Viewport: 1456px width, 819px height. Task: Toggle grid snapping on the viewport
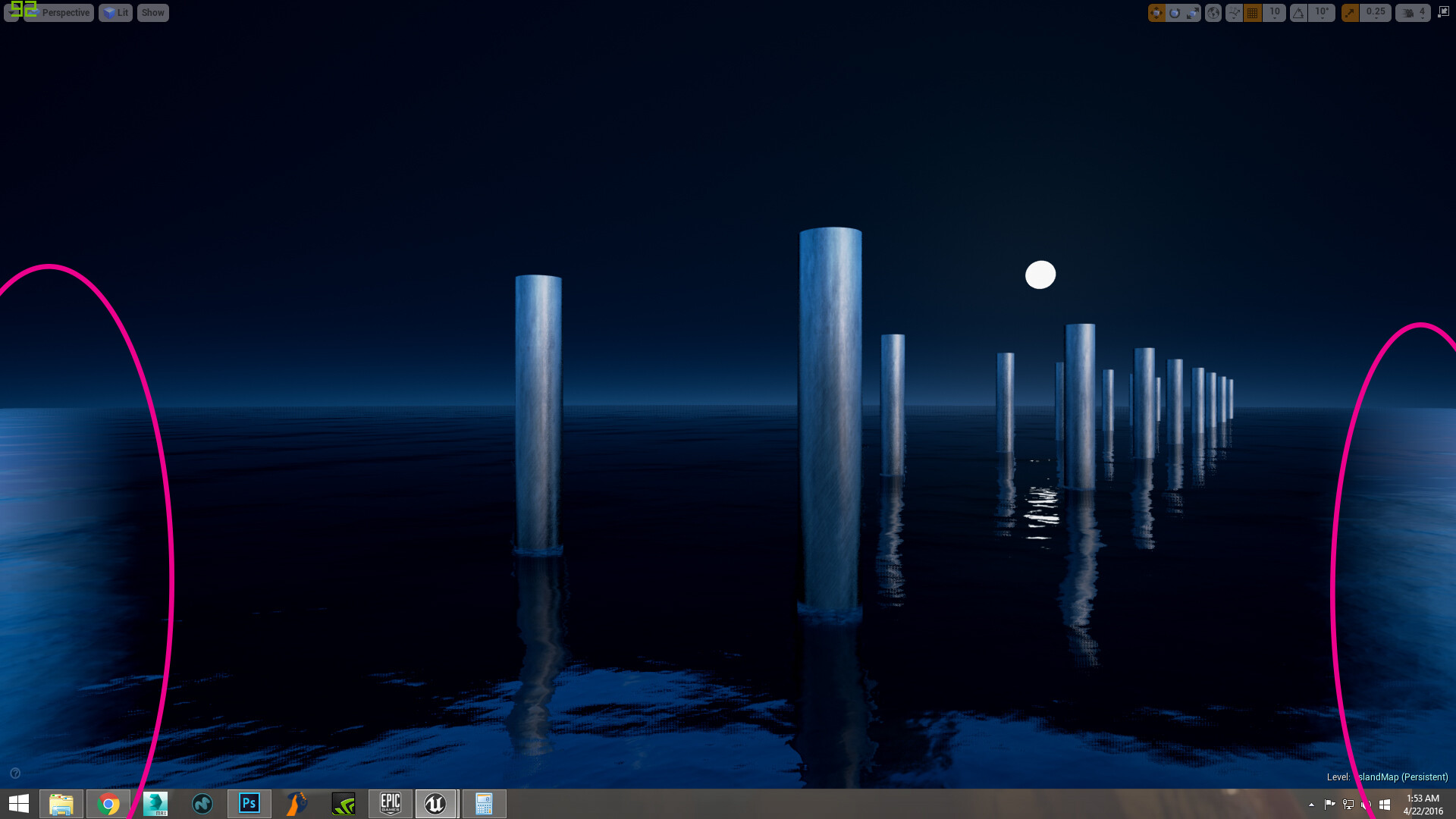1253,13
